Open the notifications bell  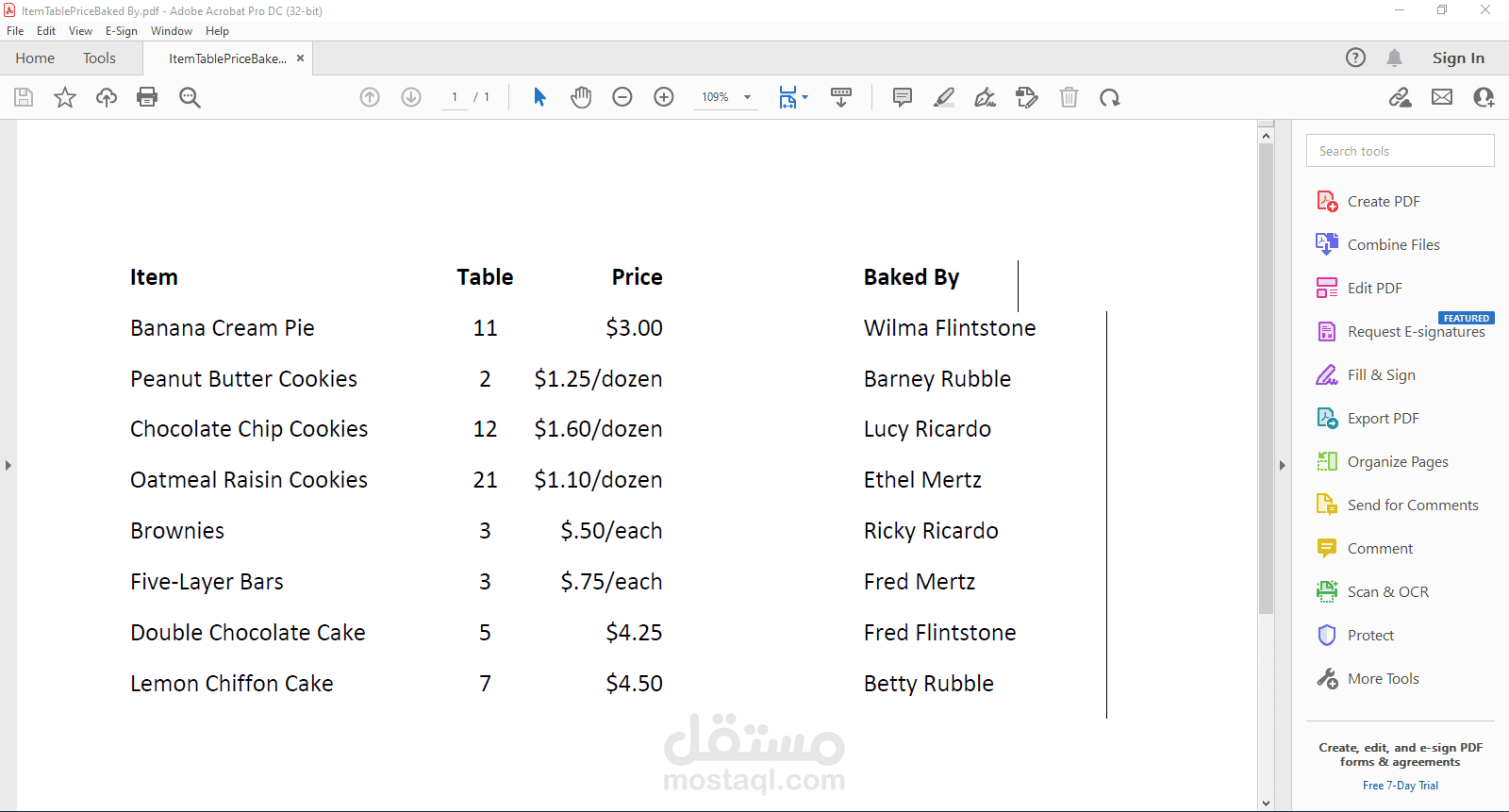click(1394, 58)
